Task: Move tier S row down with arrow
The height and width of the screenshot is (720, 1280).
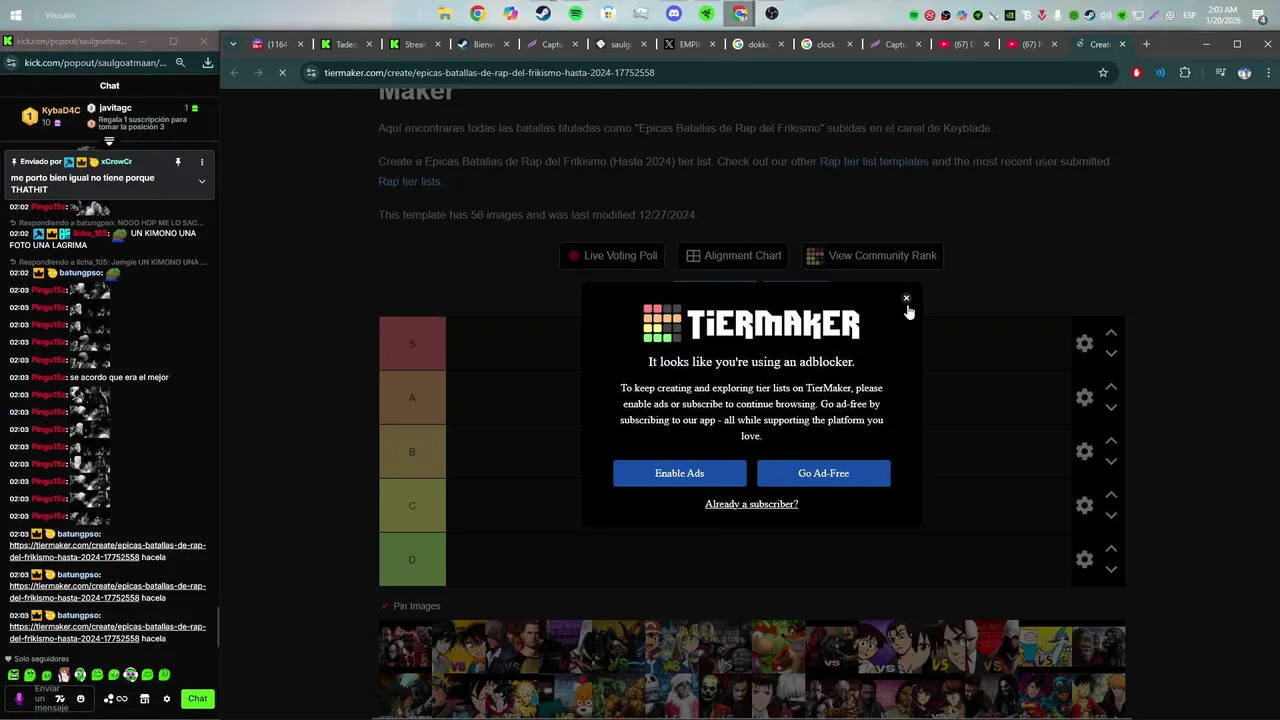Action: click(x=1111, y=353)
